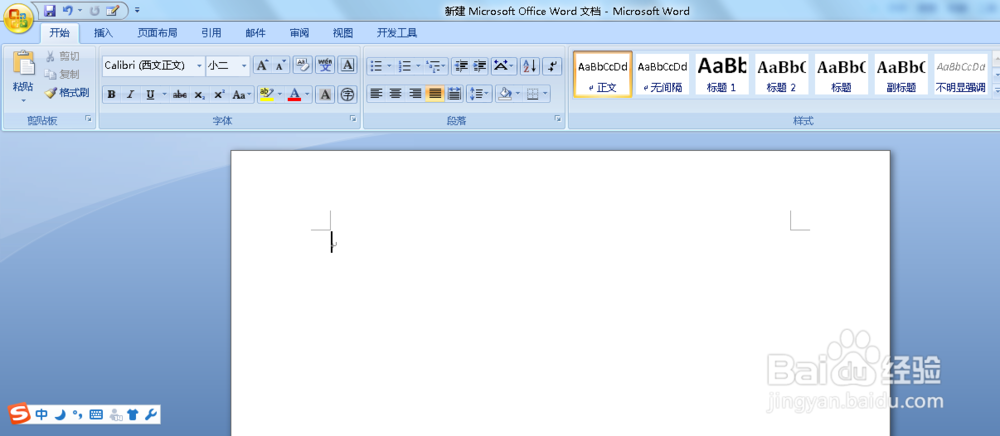Screen dimensions: 1000x436
Task: Open Change Case Aa menu
Action: click(241, 95)
